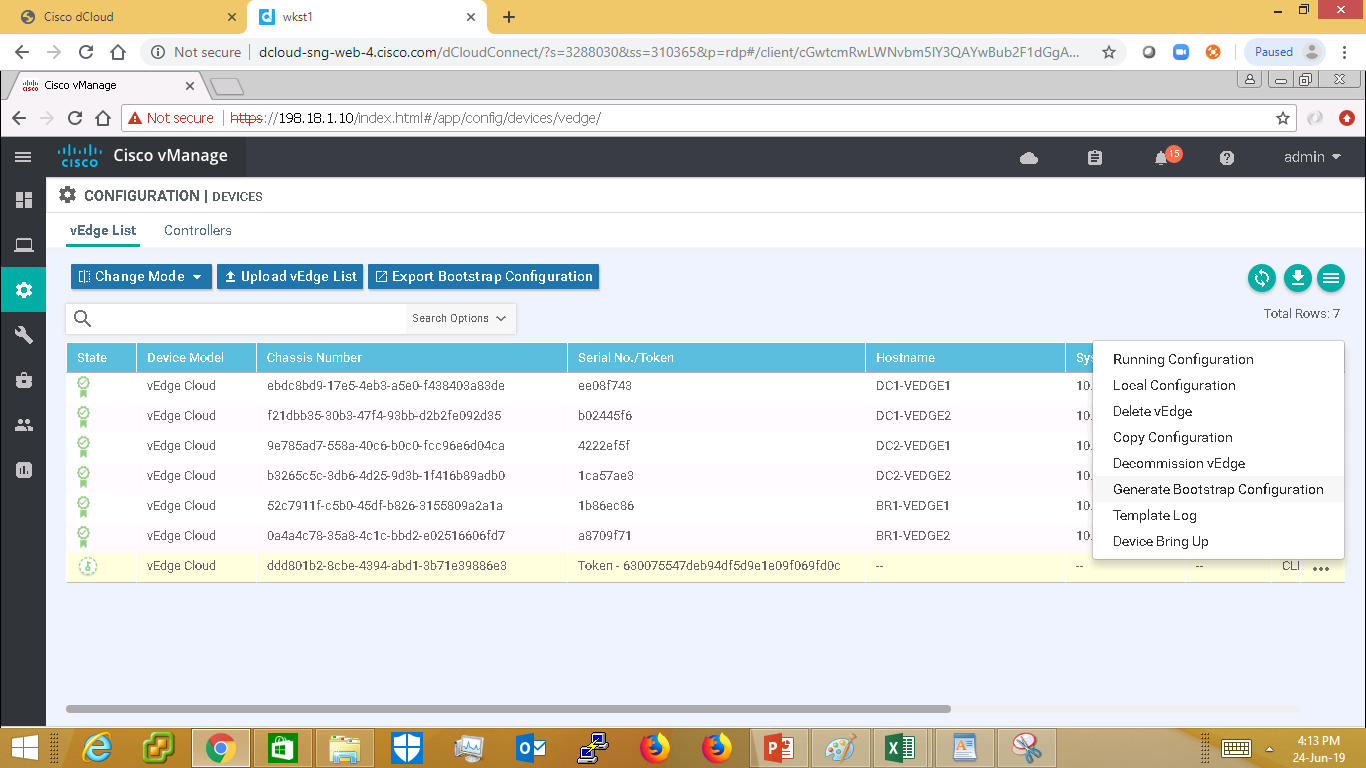
Task: Choose Generate Bootstrap Configuration
Action: (1218, 490)
